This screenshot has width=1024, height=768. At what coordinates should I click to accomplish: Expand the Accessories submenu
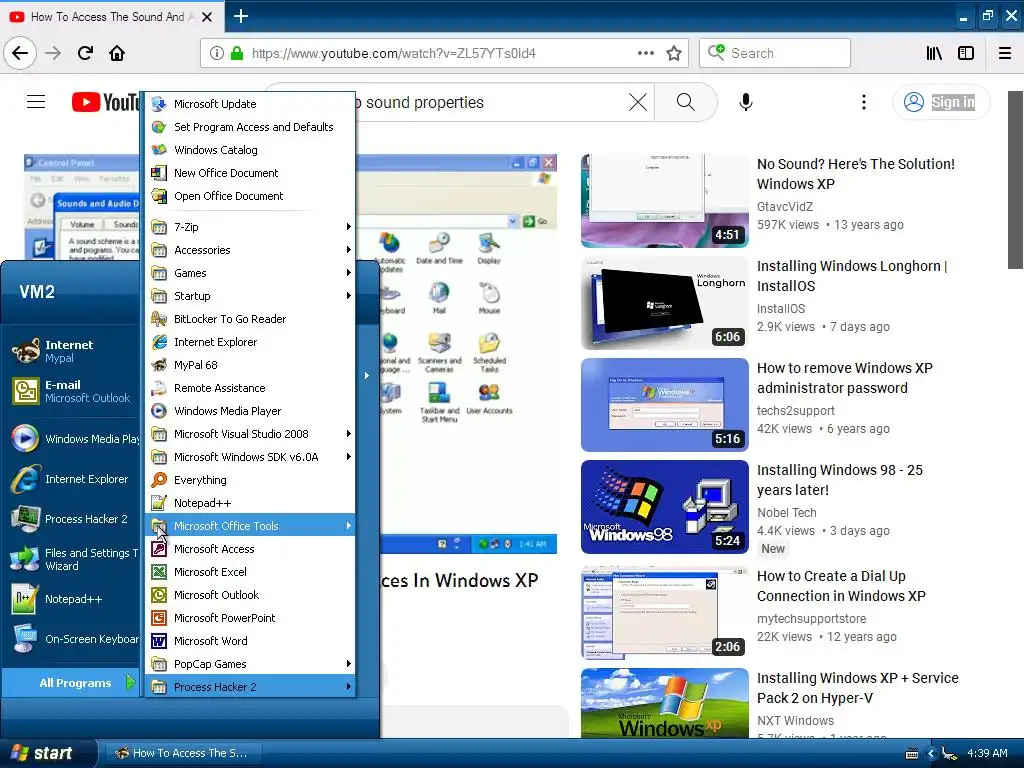click(x=250, y=249)
